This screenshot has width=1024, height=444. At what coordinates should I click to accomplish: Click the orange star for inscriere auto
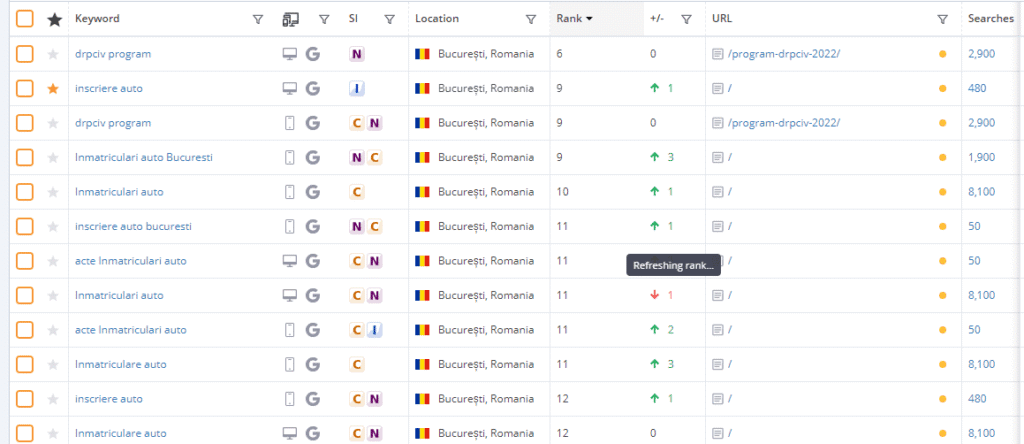pyautogui.click(x=54, y=88)
